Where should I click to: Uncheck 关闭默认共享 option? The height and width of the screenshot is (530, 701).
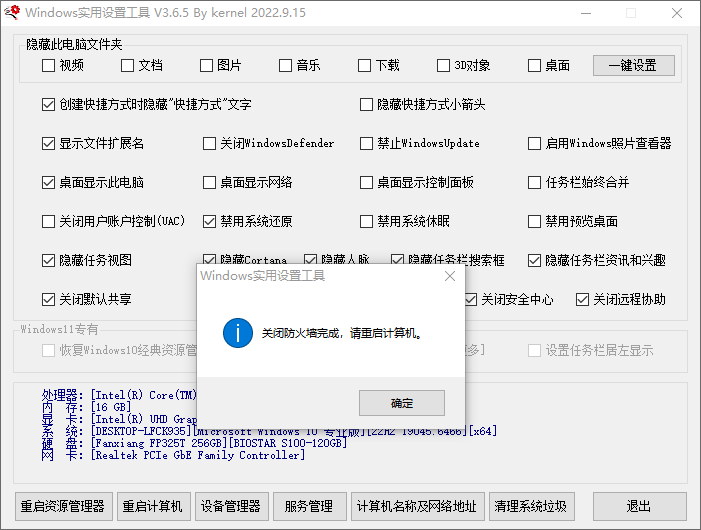pos(48,299)
